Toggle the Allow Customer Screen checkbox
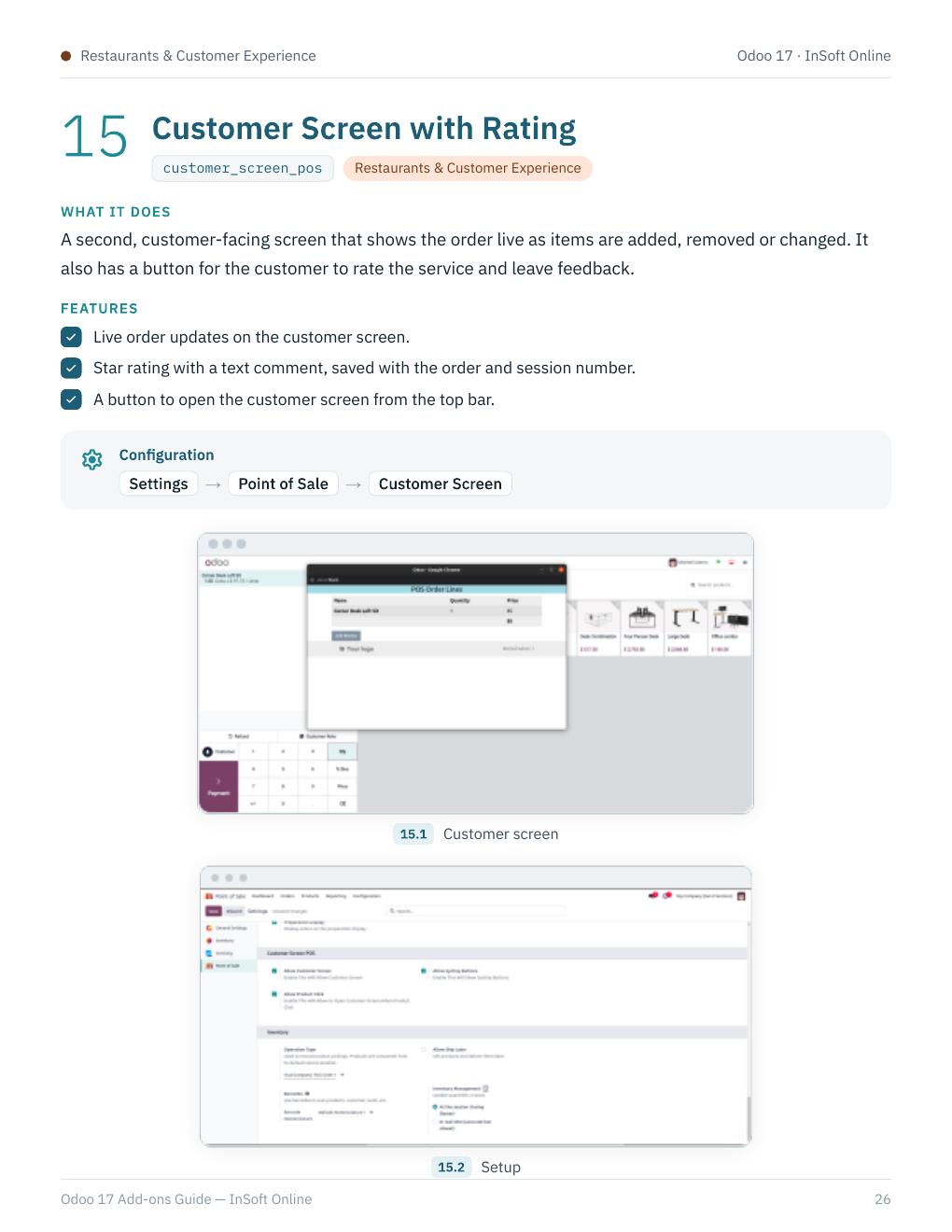This screenshot has width=952, height=1232. pos(273,971)
